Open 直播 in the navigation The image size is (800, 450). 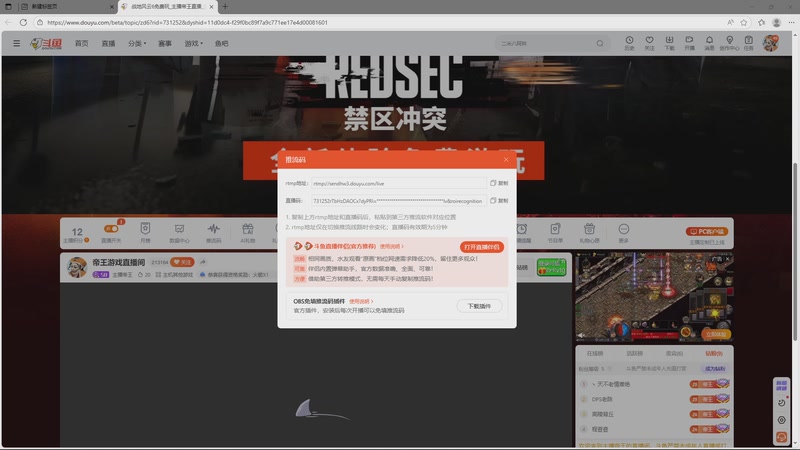coord(108,43)
